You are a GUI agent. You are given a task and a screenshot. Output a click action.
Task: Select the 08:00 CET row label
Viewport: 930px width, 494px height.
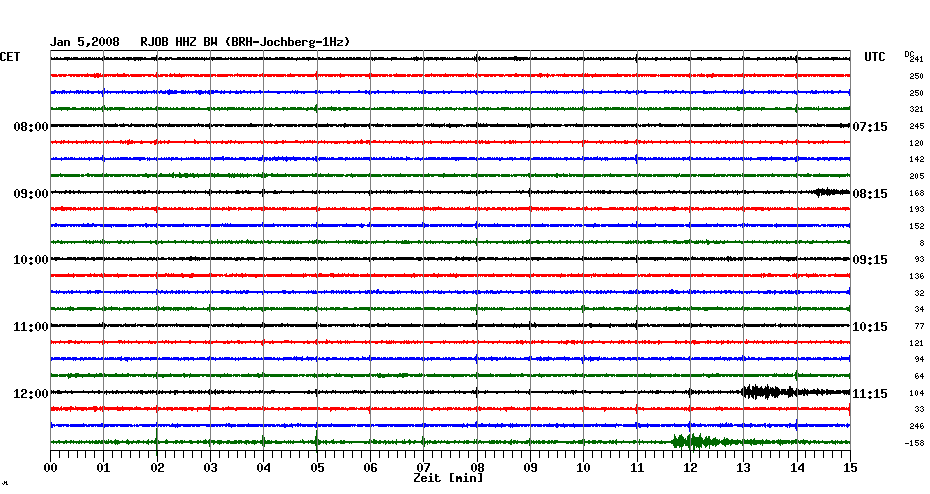[x=31, y=126]
